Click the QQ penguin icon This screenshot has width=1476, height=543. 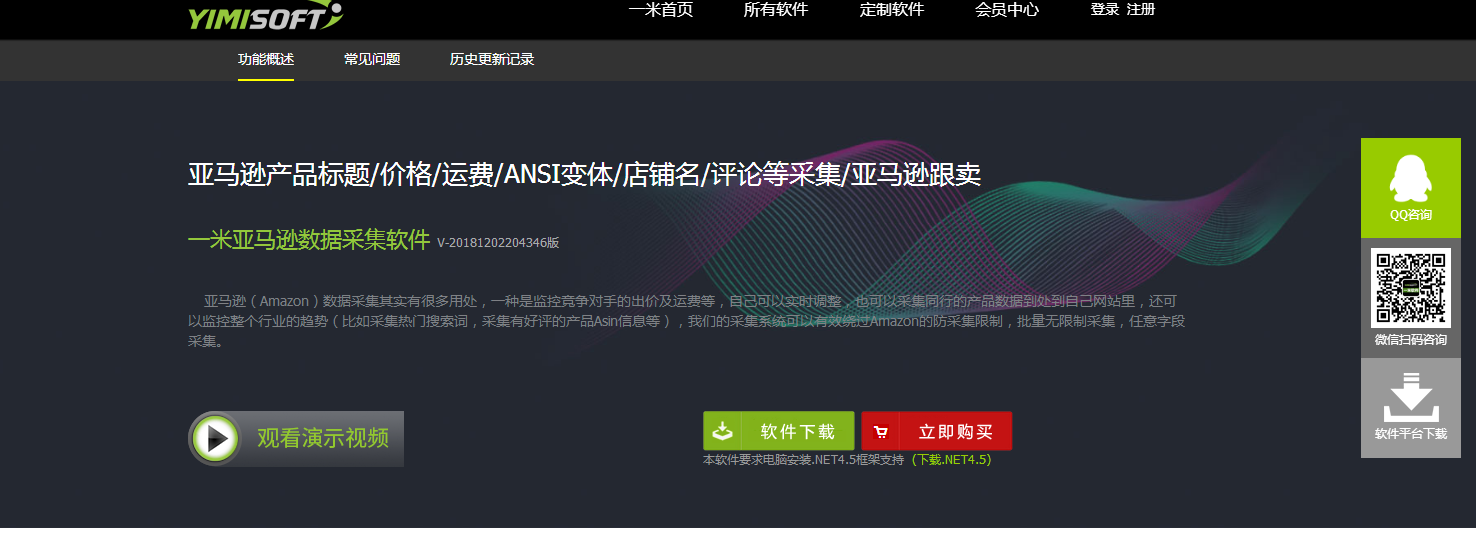pyautogui.click(x=1411, y=179)
